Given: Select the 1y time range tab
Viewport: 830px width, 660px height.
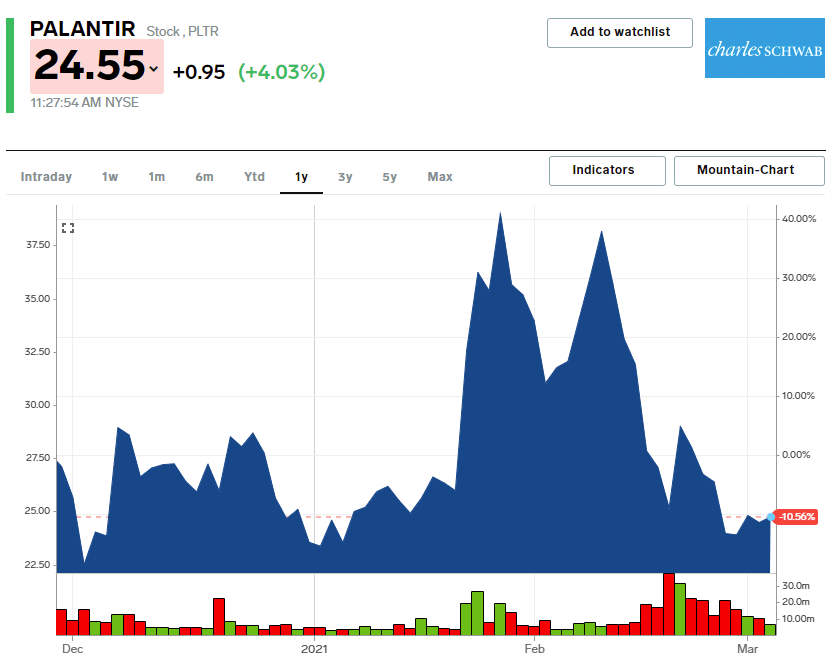Looking at the screenshot, I should coord(301,177).
